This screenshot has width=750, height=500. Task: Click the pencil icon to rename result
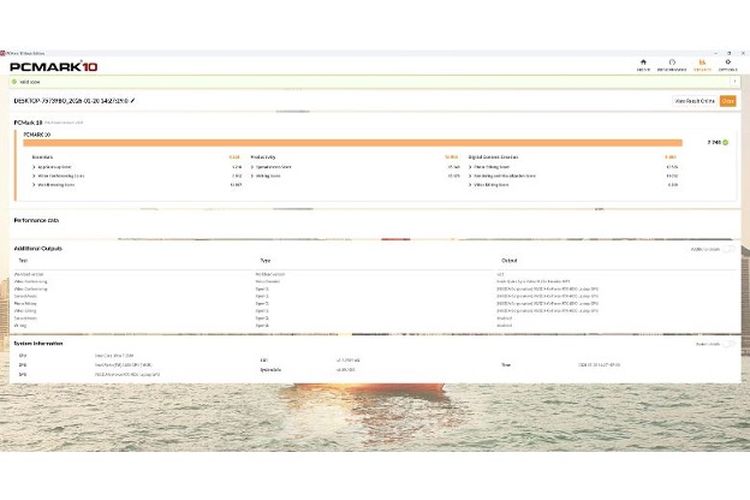tap(132, 101)
